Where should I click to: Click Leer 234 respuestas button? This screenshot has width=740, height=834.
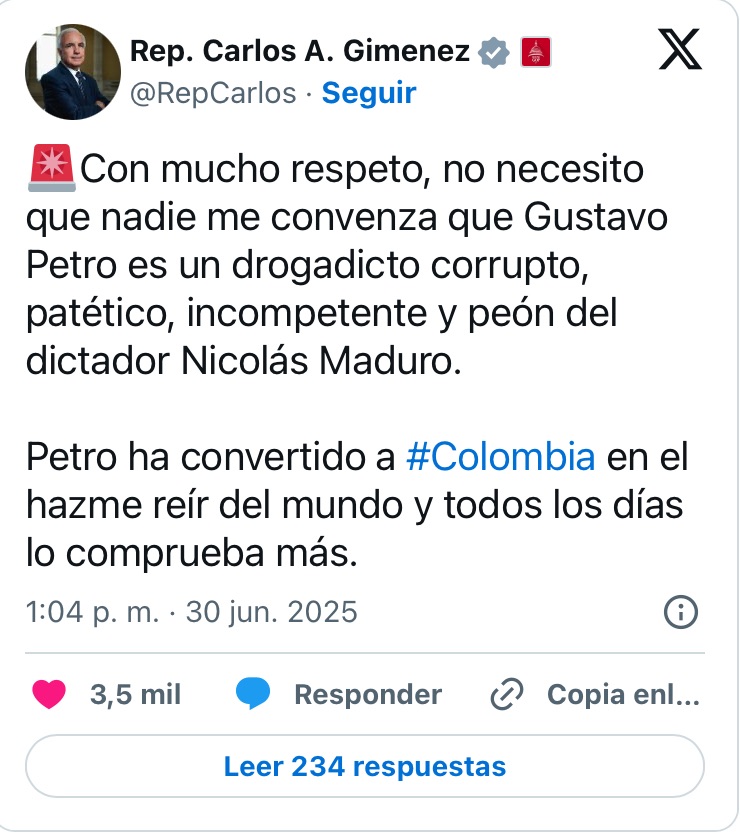(365, 766)
